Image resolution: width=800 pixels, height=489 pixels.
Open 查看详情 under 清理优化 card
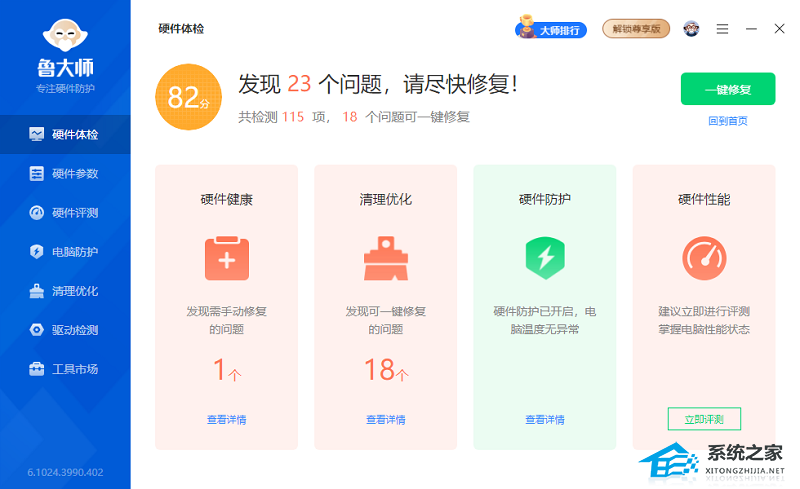coord(386,420)
